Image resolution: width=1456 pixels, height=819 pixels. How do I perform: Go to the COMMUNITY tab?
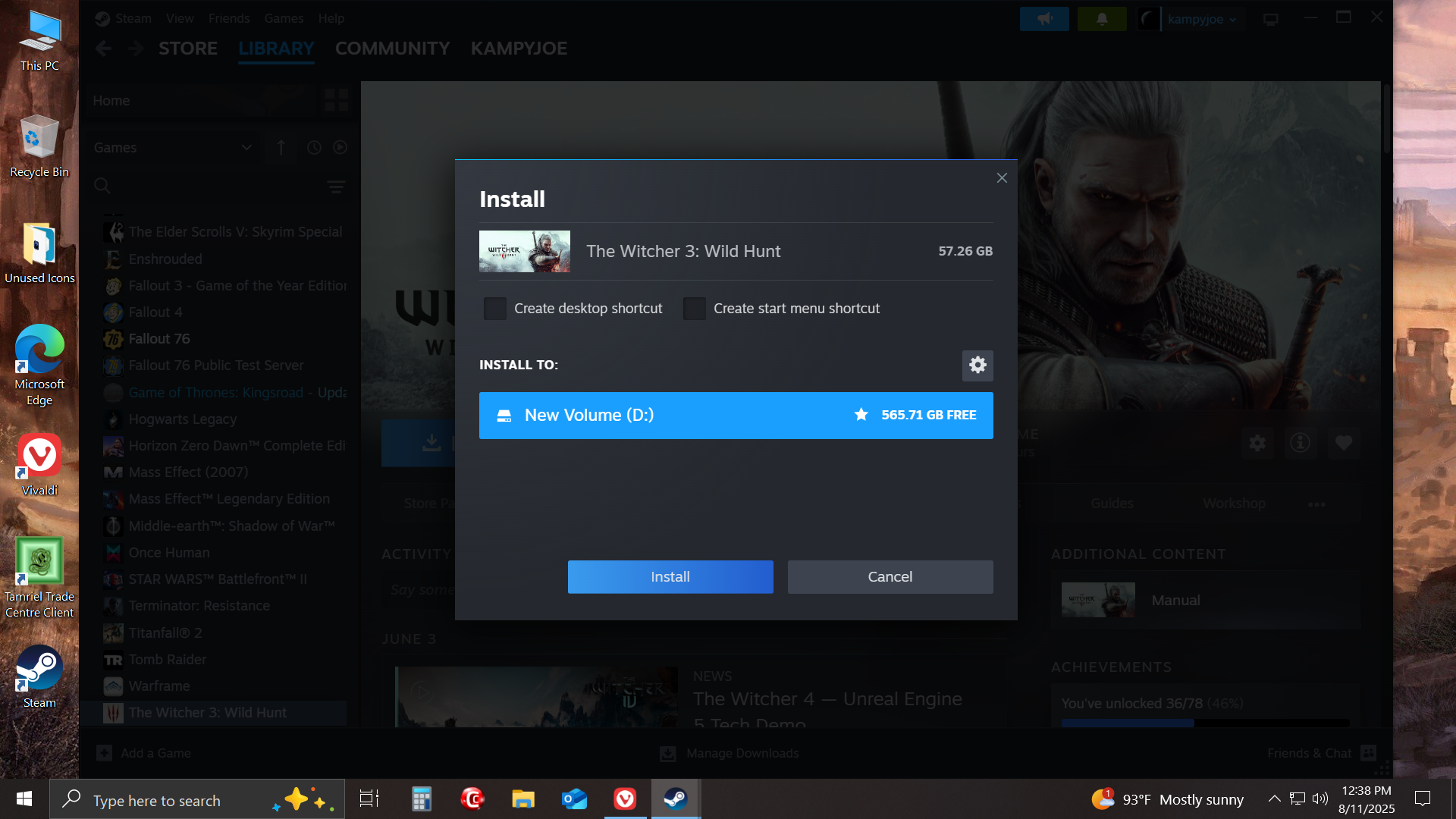[x=392, y=49]
